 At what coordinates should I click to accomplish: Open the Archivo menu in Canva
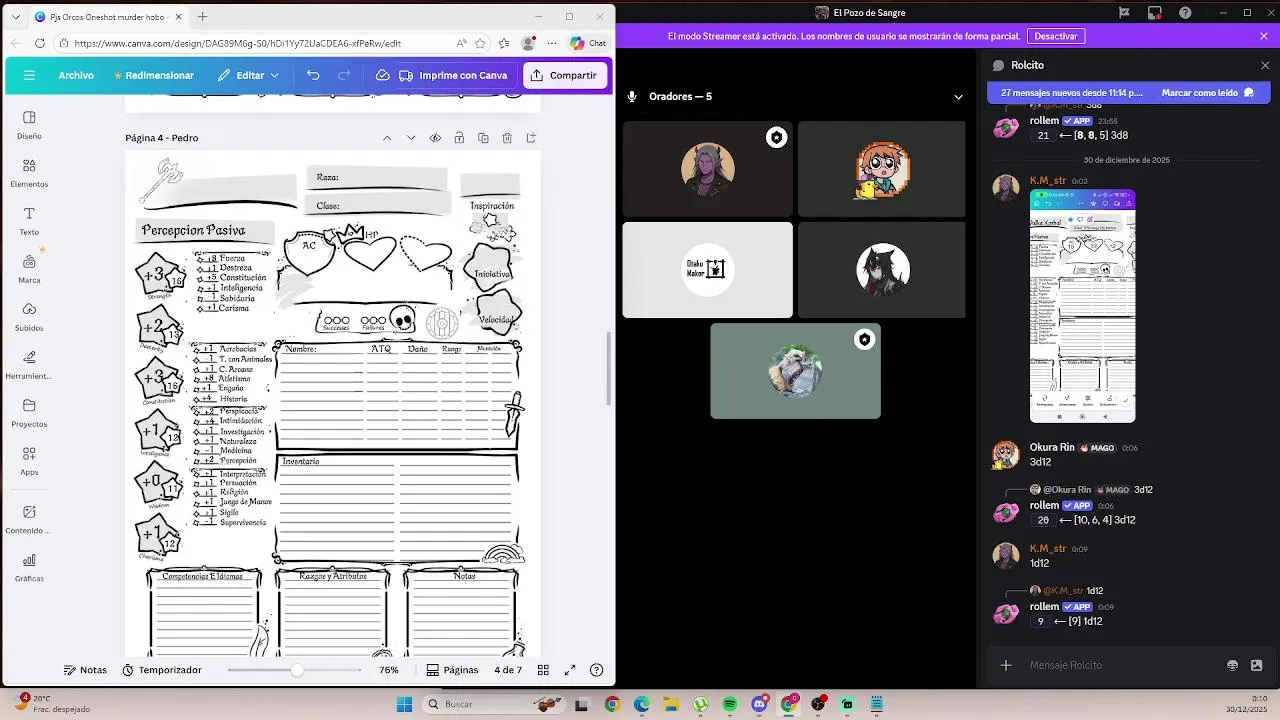[76, 75]
